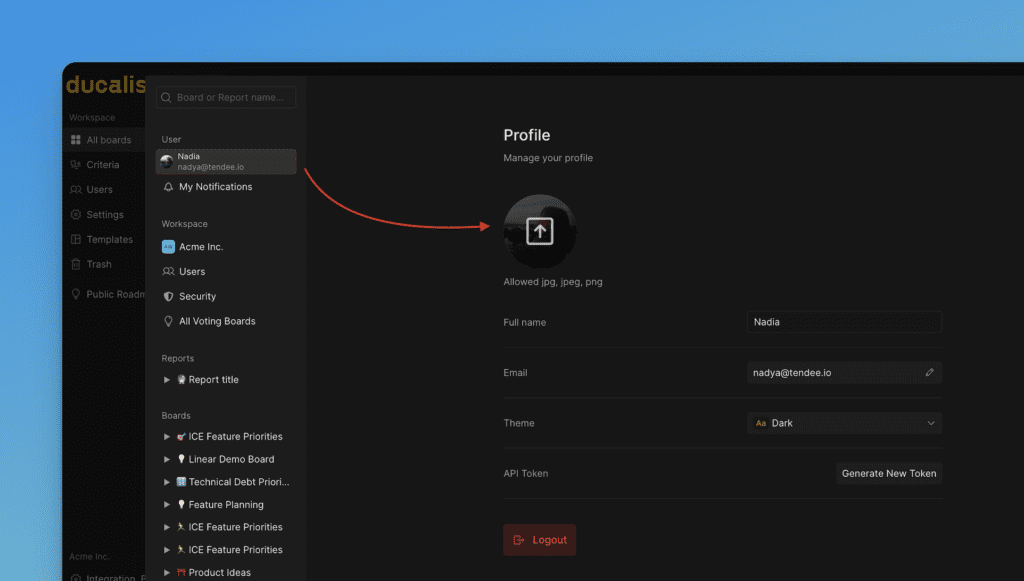Click the Generate New Token button

point(888,474)
